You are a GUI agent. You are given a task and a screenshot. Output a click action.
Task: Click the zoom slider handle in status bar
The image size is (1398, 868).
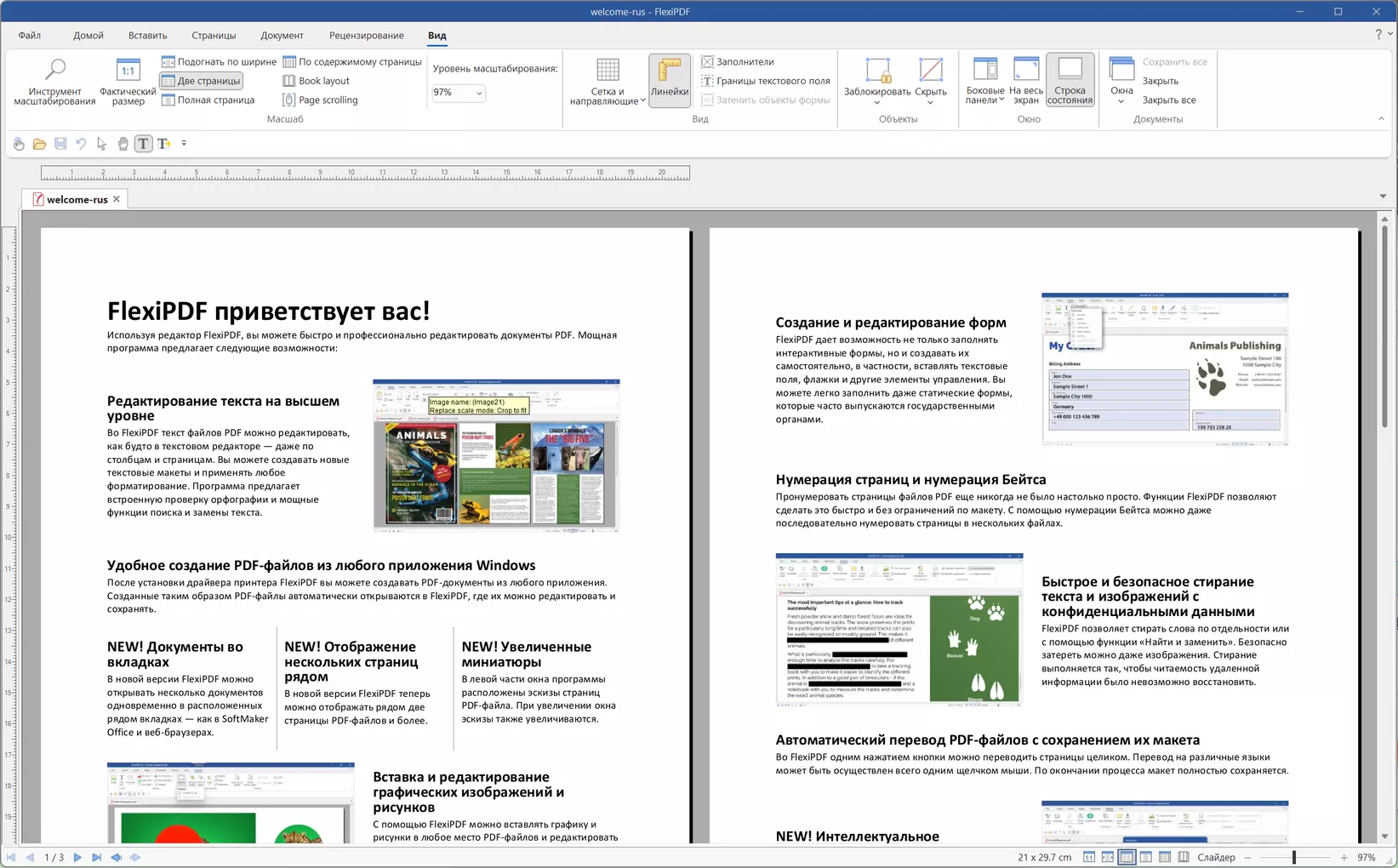pyautogui.click(x=1293, y=857)
